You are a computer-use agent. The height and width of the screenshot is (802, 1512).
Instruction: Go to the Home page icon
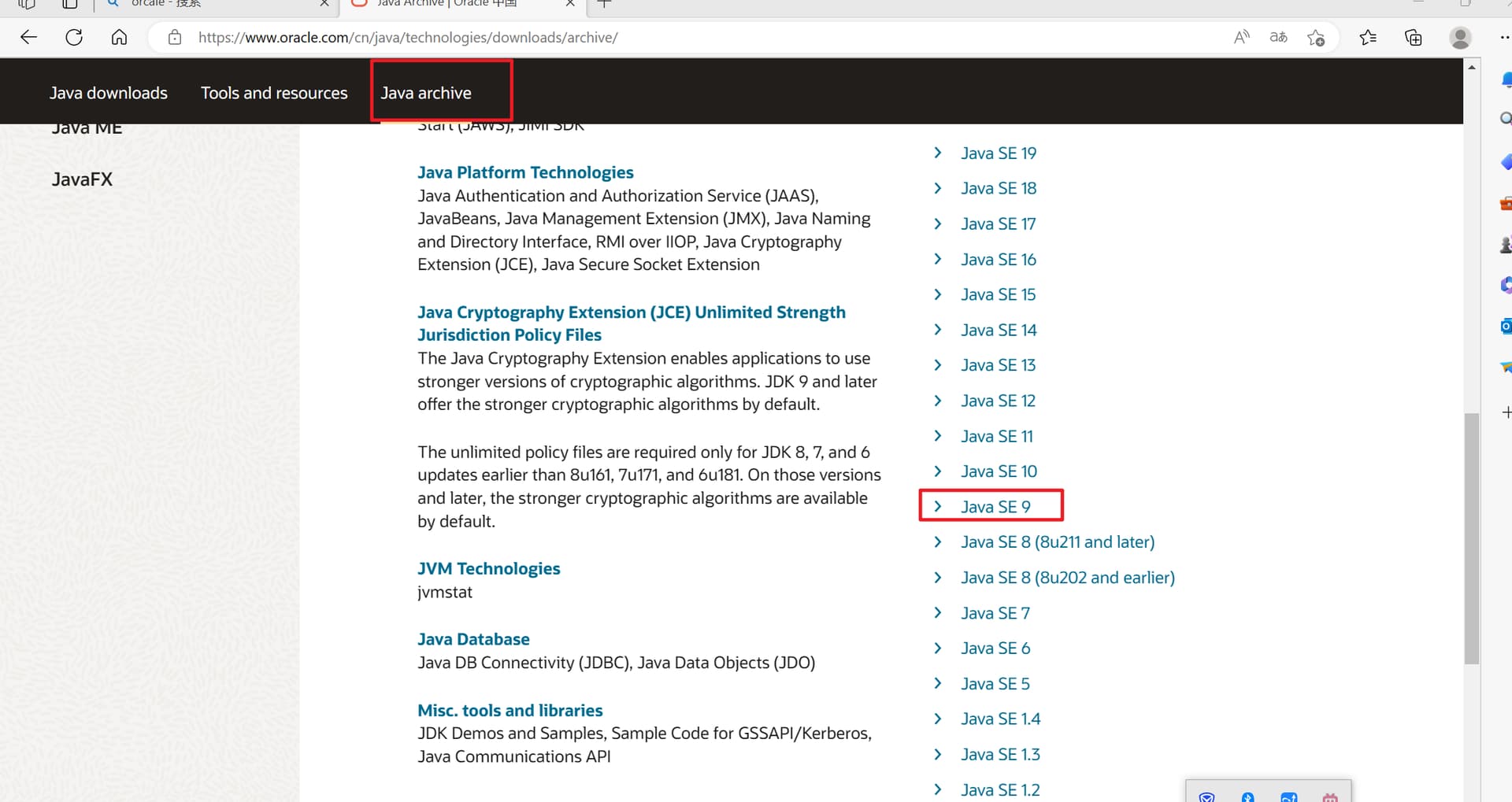tap(119, 37)
